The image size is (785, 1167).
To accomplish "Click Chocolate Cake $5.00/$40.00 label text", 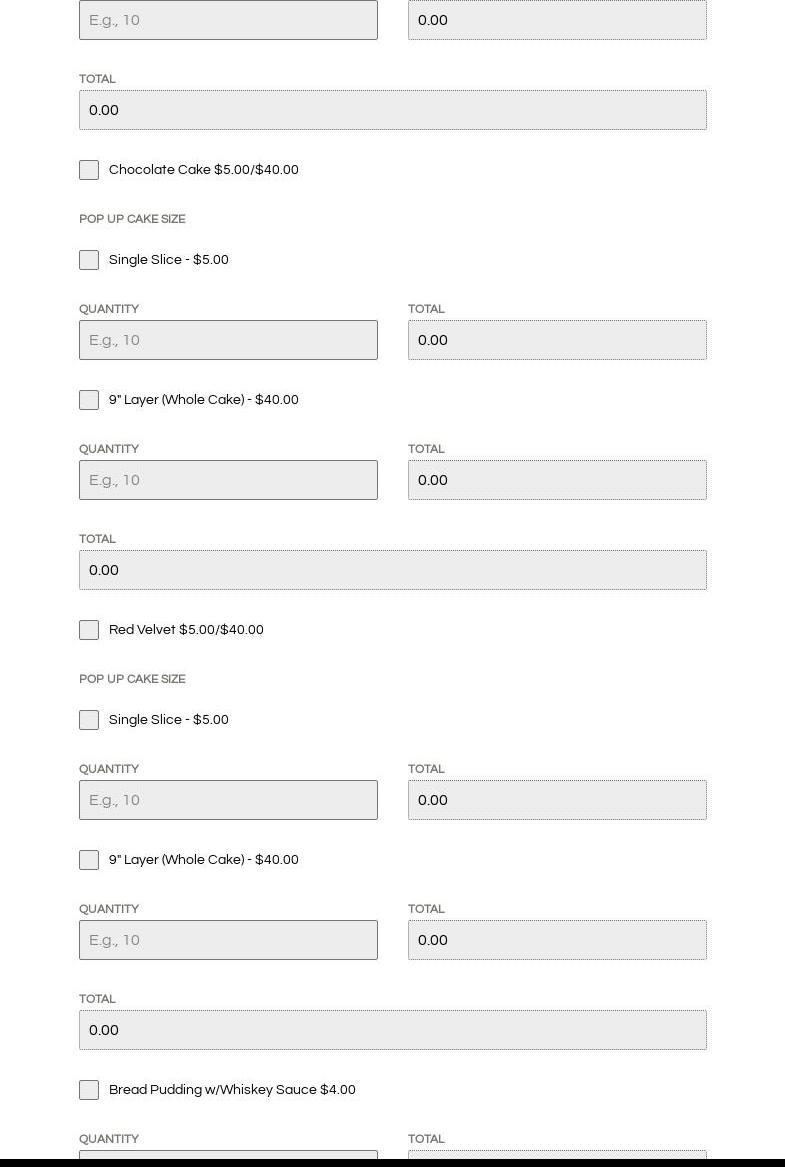I will (x=203, y=170).
